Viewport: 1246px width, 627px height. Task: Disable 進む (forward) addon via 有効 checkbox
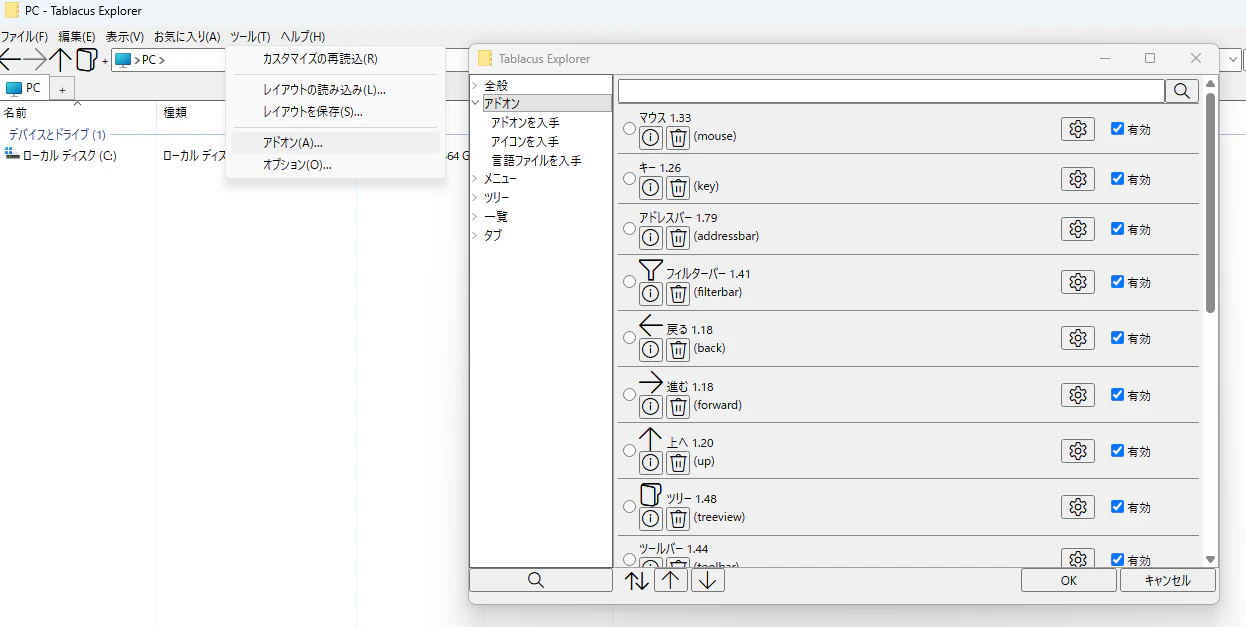(1118, 394)
